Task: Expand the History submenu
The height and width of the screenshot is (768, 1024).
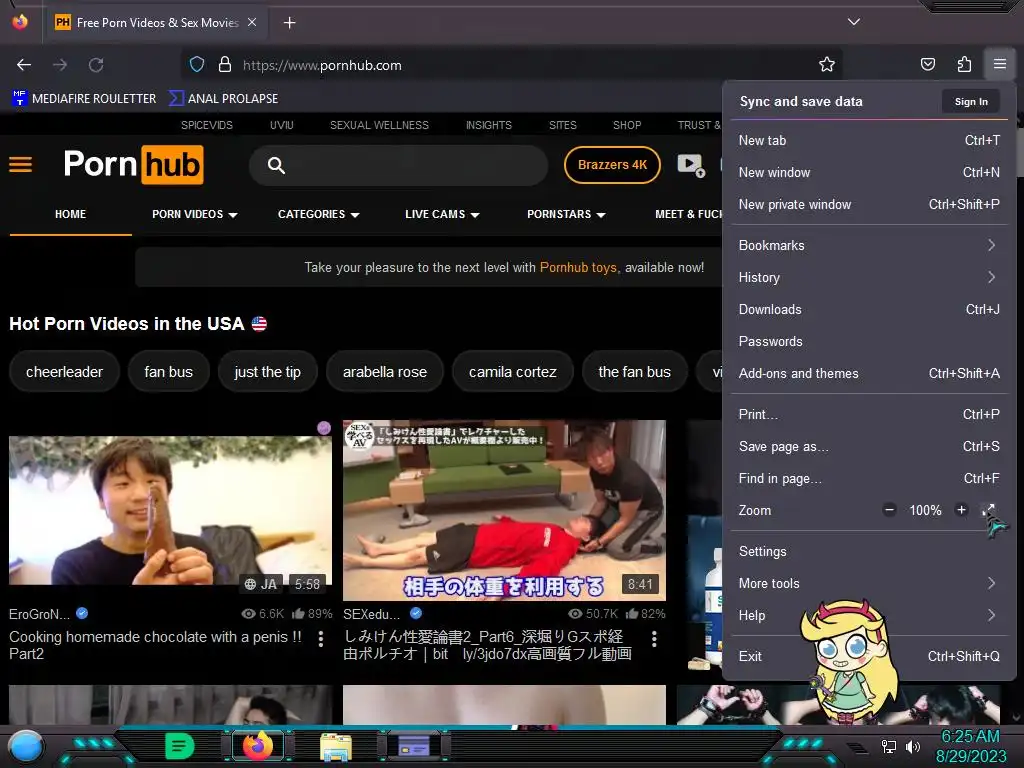Action: (869, 278)
